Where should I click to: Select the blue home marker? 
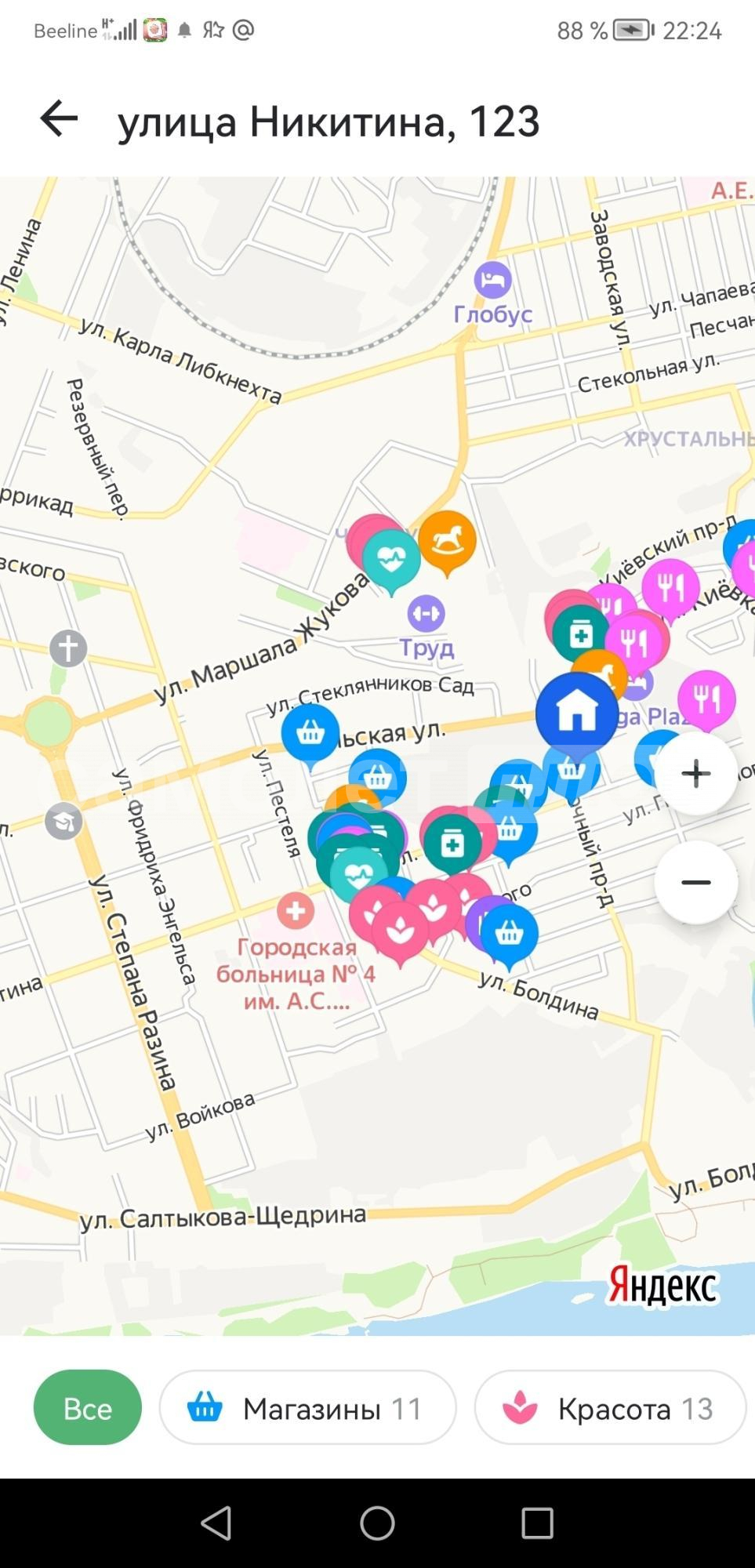click(577, 713)
